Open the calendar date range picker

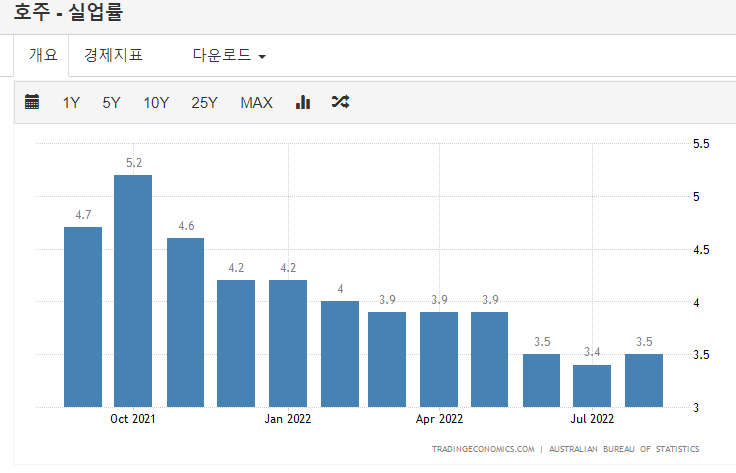pyautogui.click(x=32, y=102)
